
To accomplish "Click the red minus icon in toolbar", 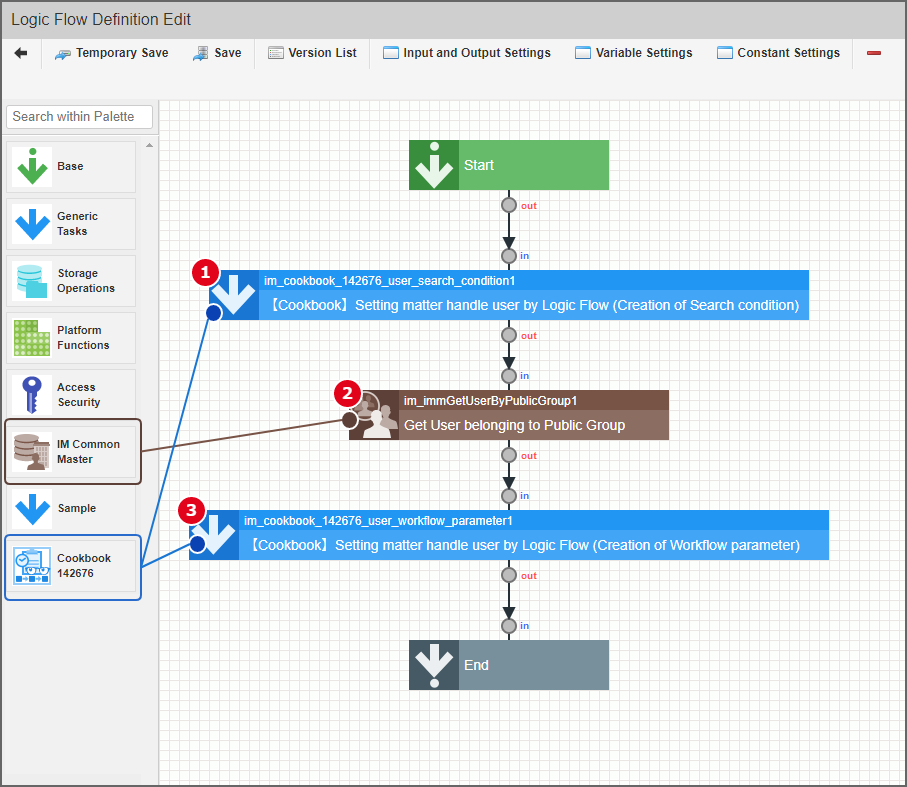I will click(x=873, y=53).
